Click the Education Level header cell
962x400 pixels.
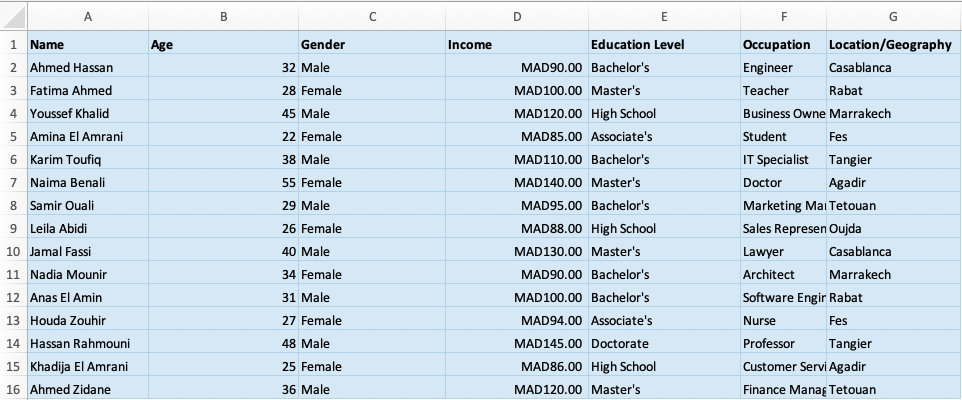point(664,44)
